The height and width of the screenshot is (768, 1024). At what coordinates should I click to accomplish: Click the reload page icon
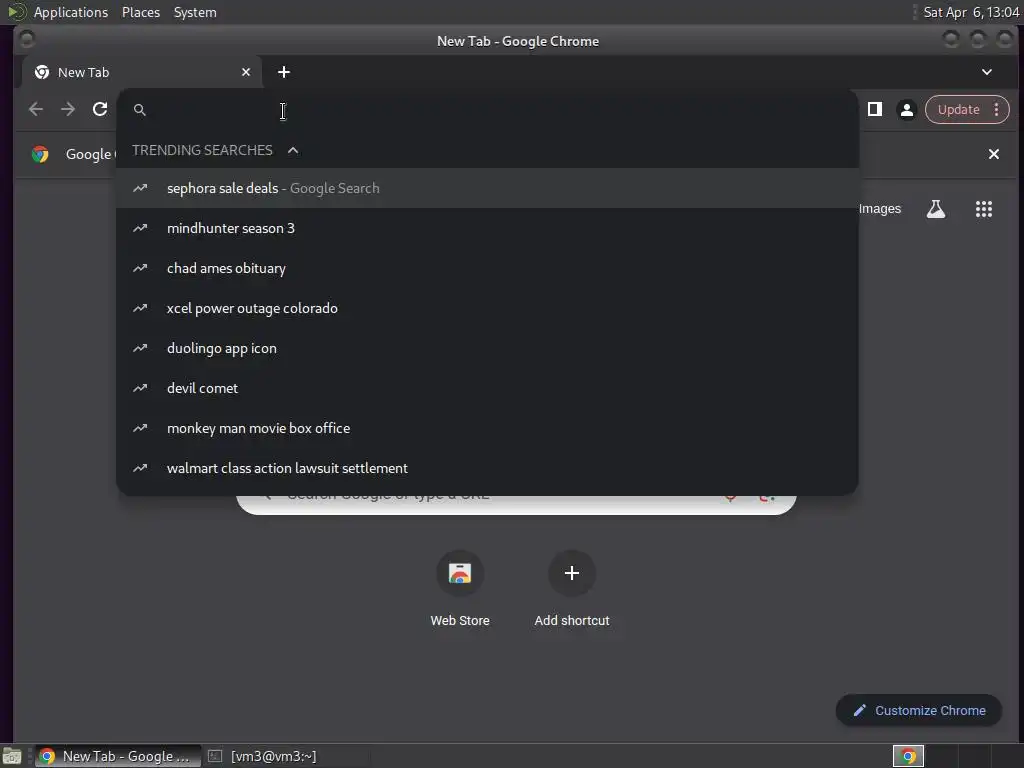point(100,109)
